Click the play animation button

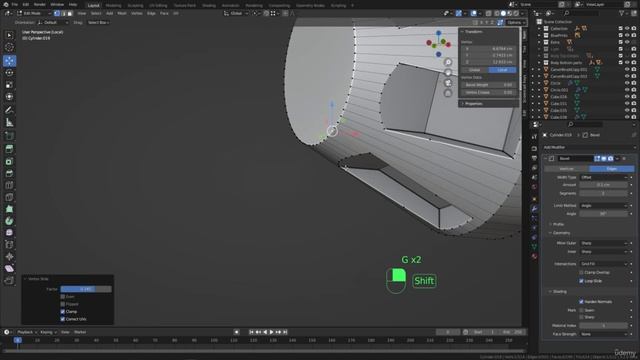[271, 332]
